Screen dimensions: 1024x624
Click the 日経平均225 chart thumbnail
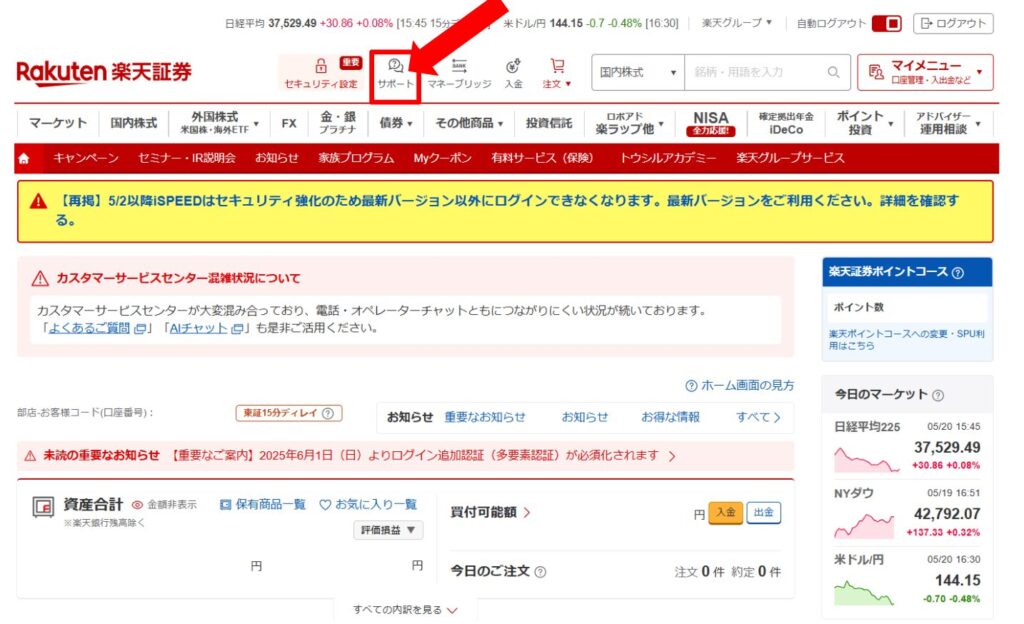[x=867, y=460]
